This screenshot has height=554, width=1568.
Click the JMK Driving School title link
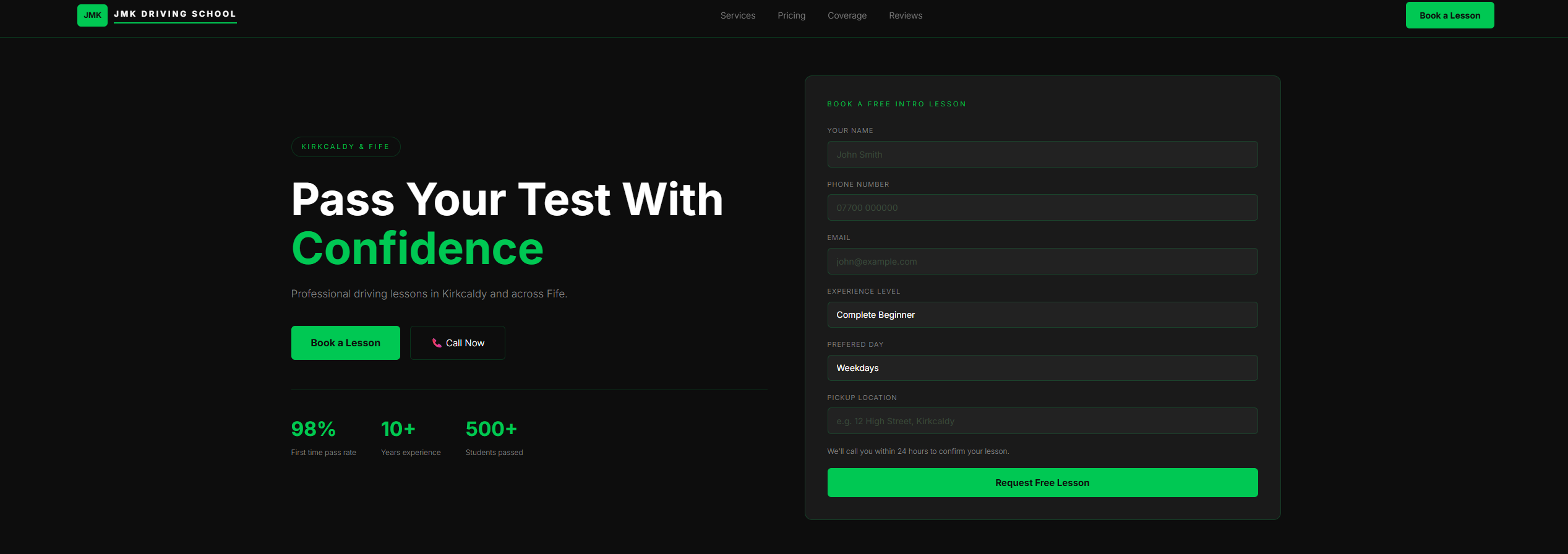coord(175,14)
